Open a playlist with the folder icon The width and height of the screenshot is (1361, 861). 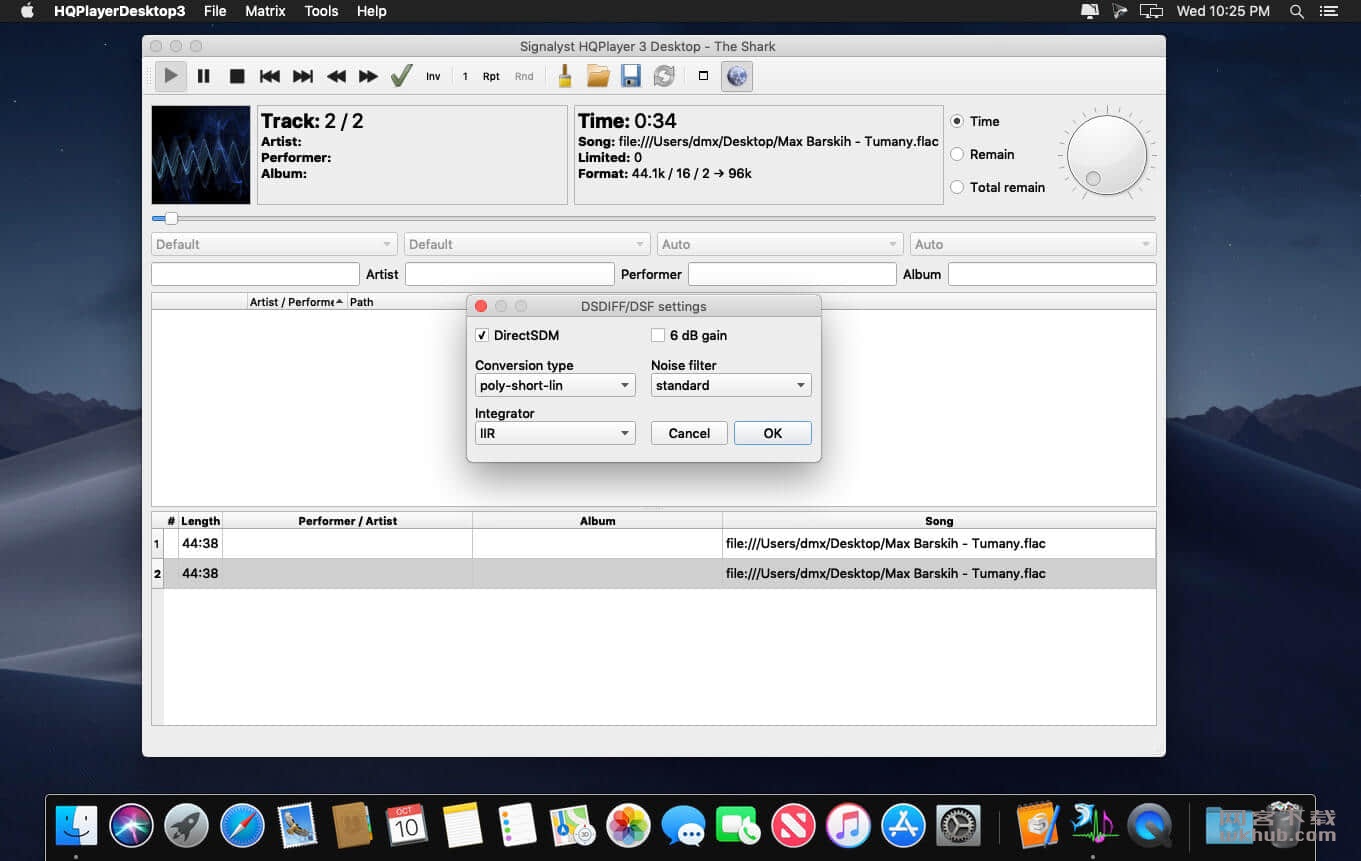(x=598, y=76)
